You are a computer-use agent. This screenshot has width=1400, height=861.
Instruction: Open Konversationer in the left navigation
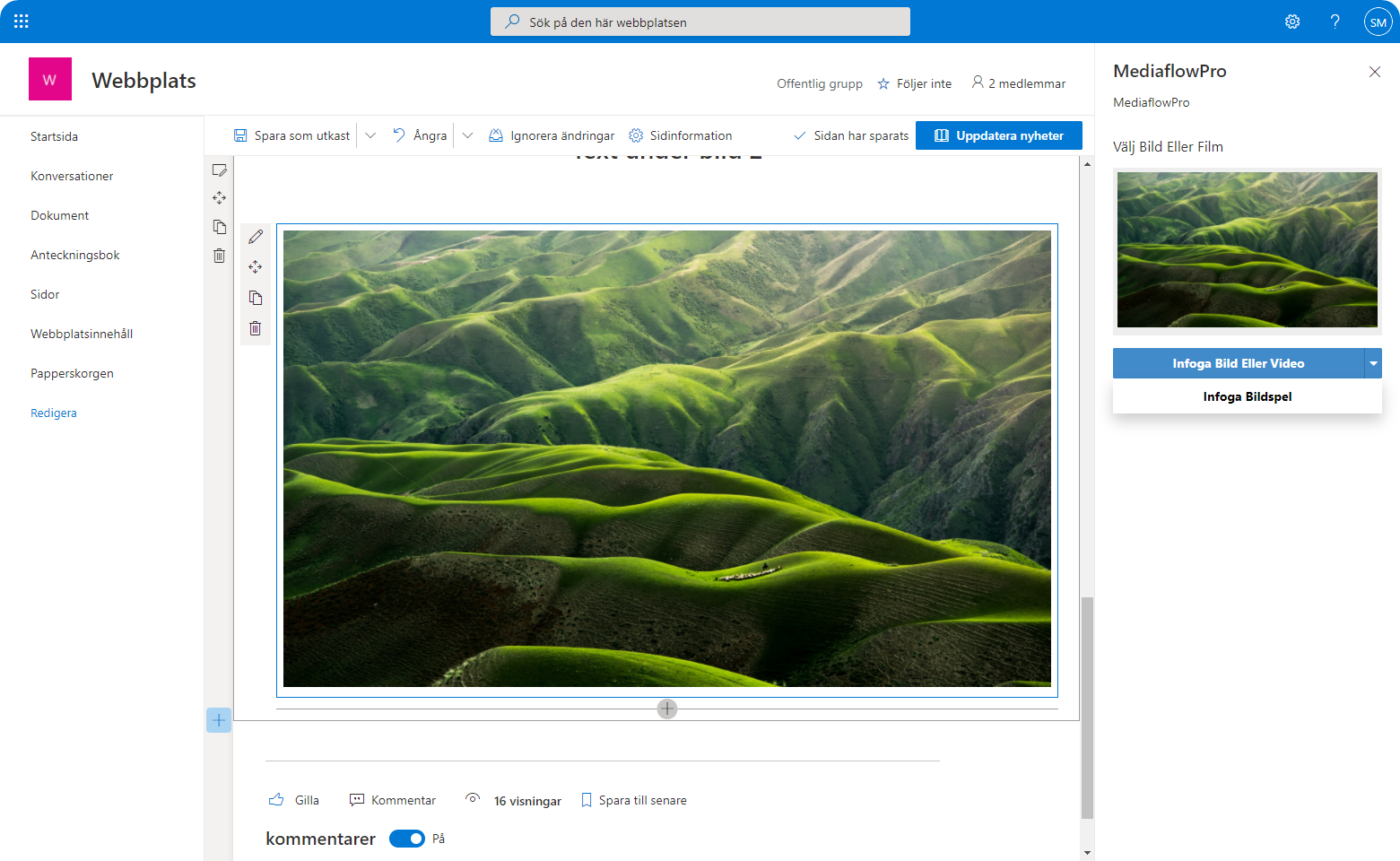pyautogui.click(x=72, y=176)
